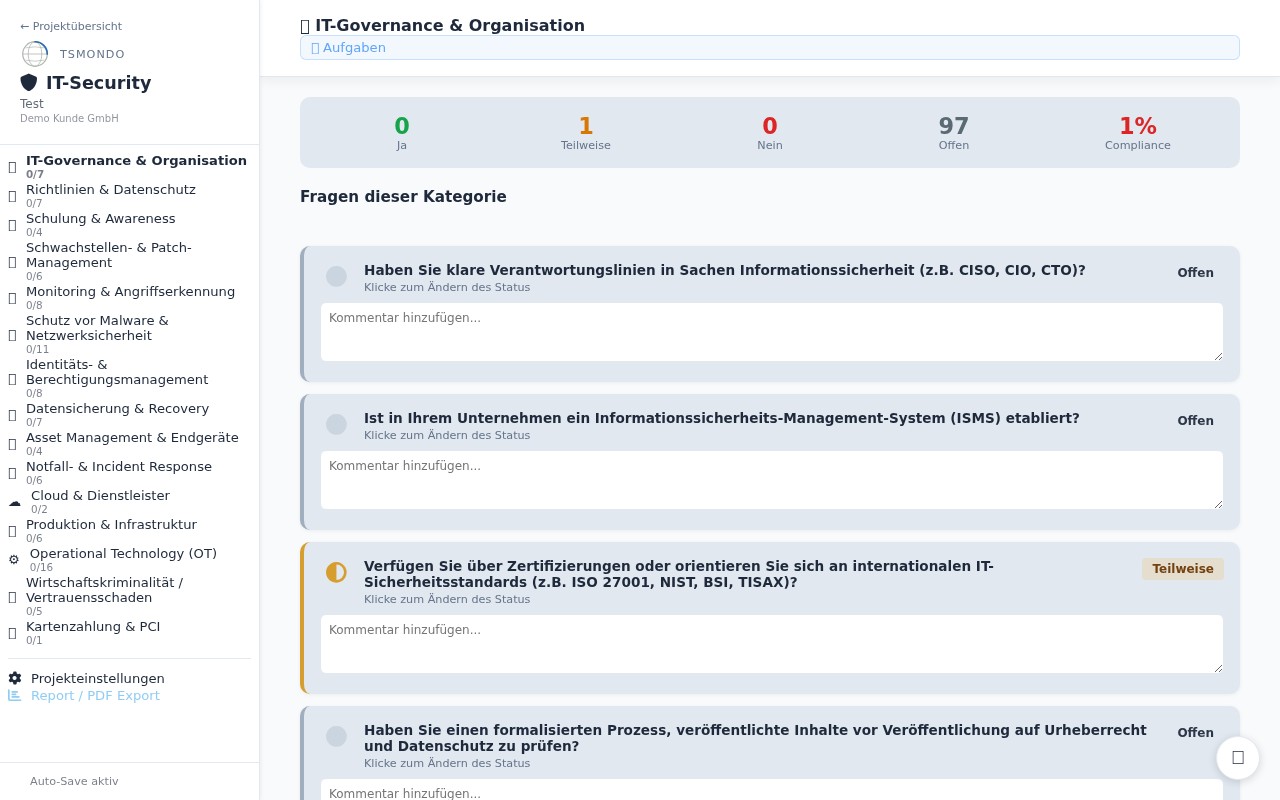
Task: Click the 1% Compliance figure
Action: tap(1138, 127)
